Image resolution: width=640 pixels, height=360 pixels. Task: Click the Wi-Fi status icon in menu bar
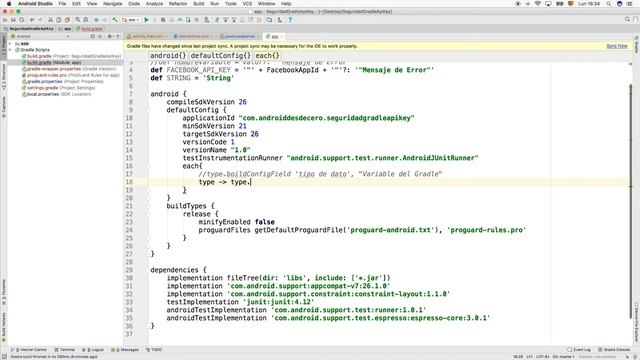point(538,3)
